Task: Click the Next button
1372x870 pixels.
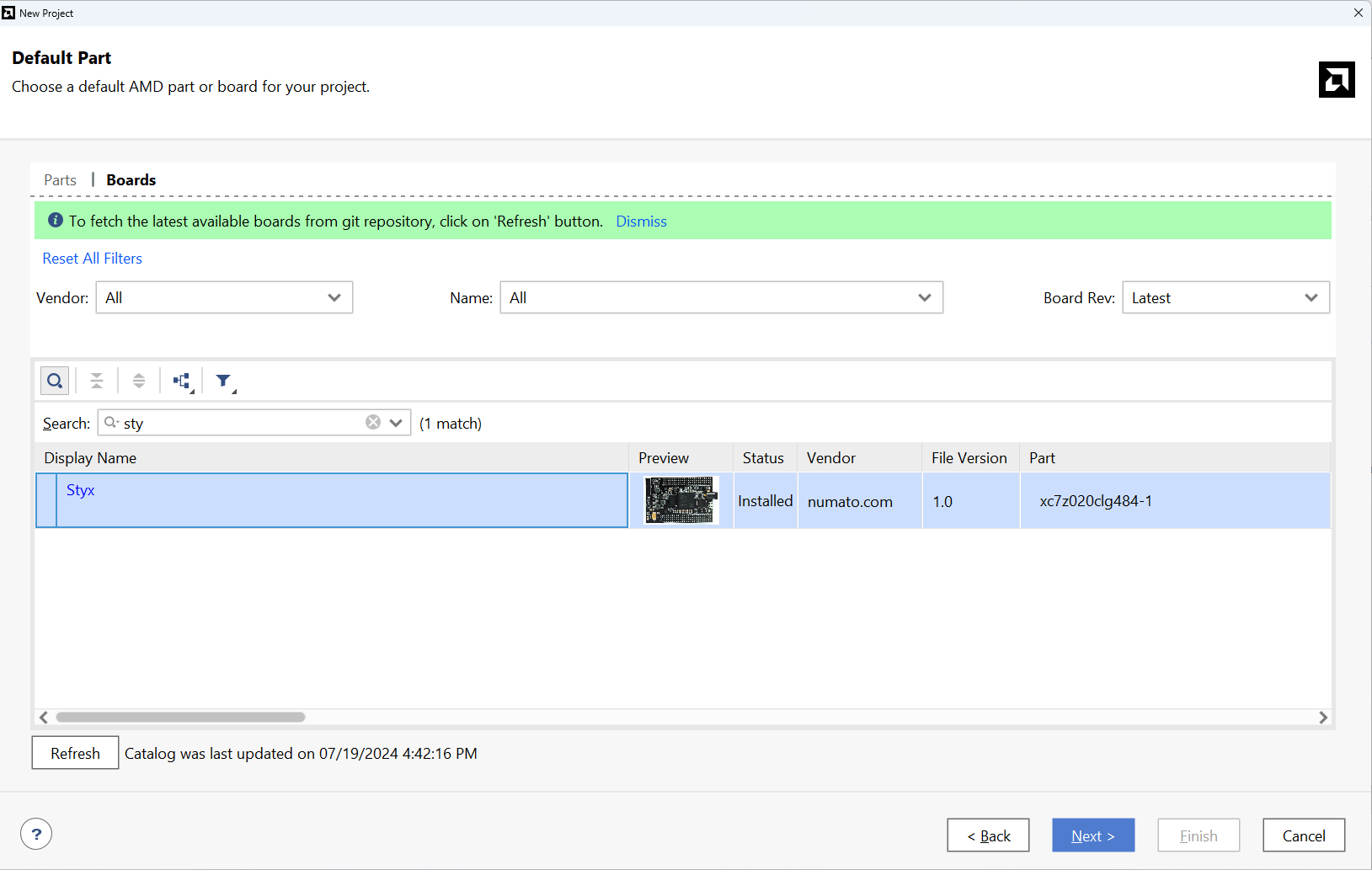Action: pyautogui.click(x=1092, y=835)
